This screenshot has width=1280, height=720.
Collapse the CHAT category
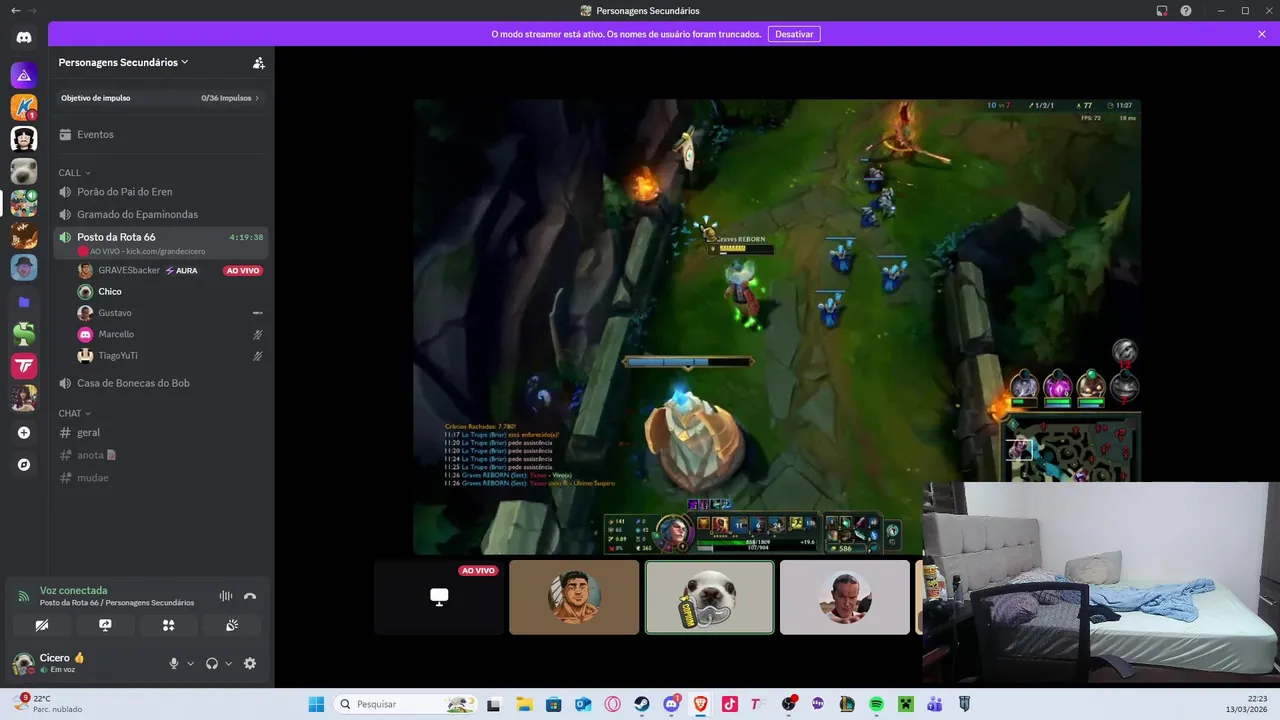coord(74,413)
